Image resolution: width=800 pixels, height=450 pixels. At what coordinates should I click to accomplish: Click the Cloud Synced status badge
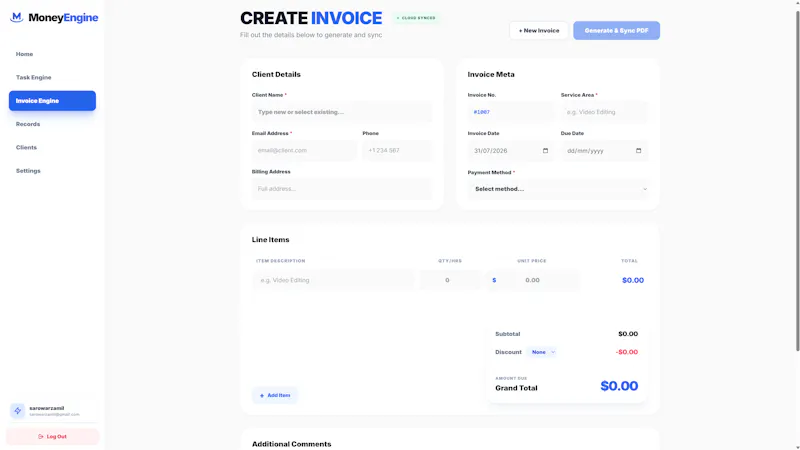(416, 18)
